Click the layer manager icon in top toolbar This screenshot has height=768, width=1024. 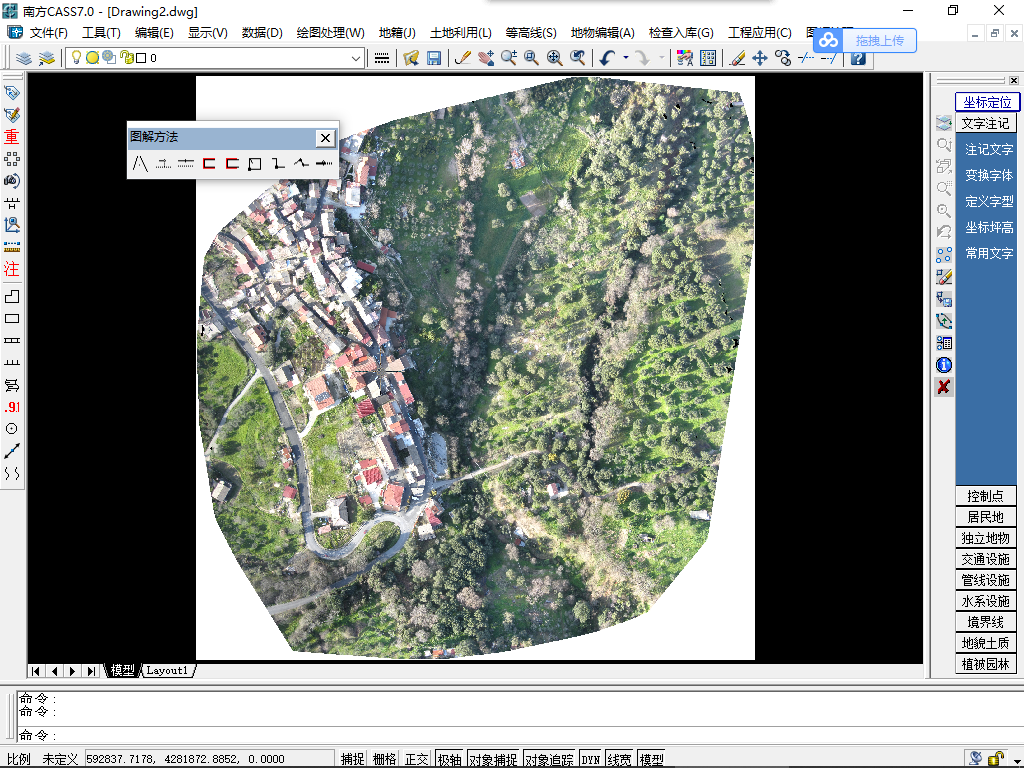(x=24, y=58)
